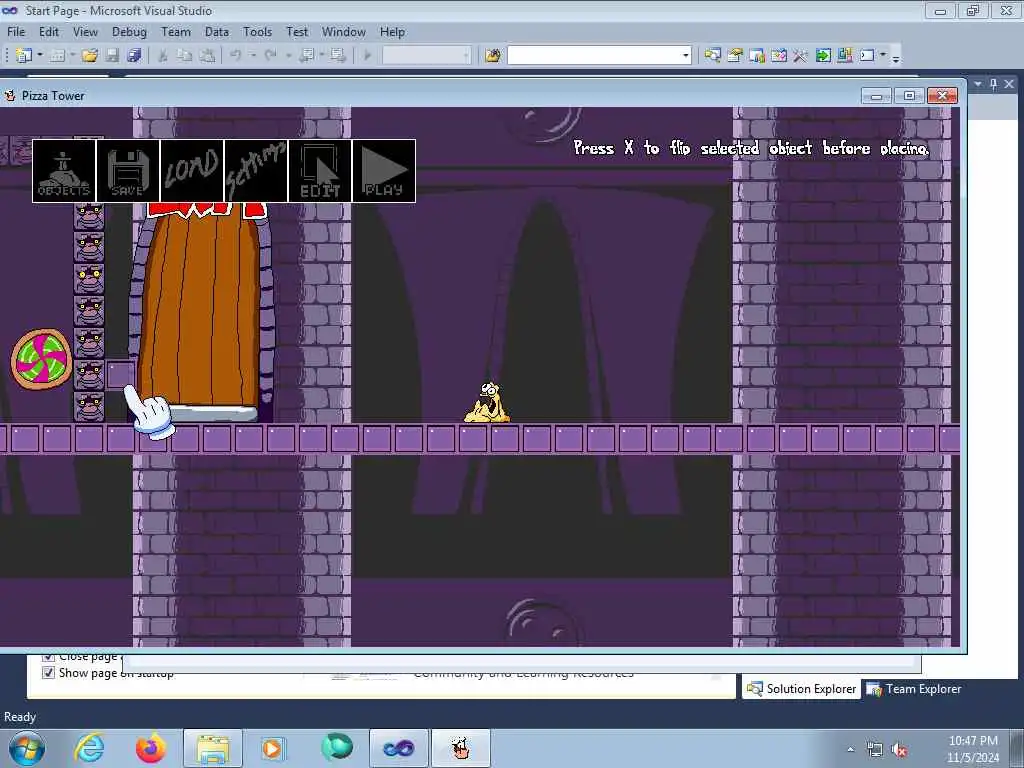Click the Open File folder icon
Screen dimensions: 1024x768
89,56
